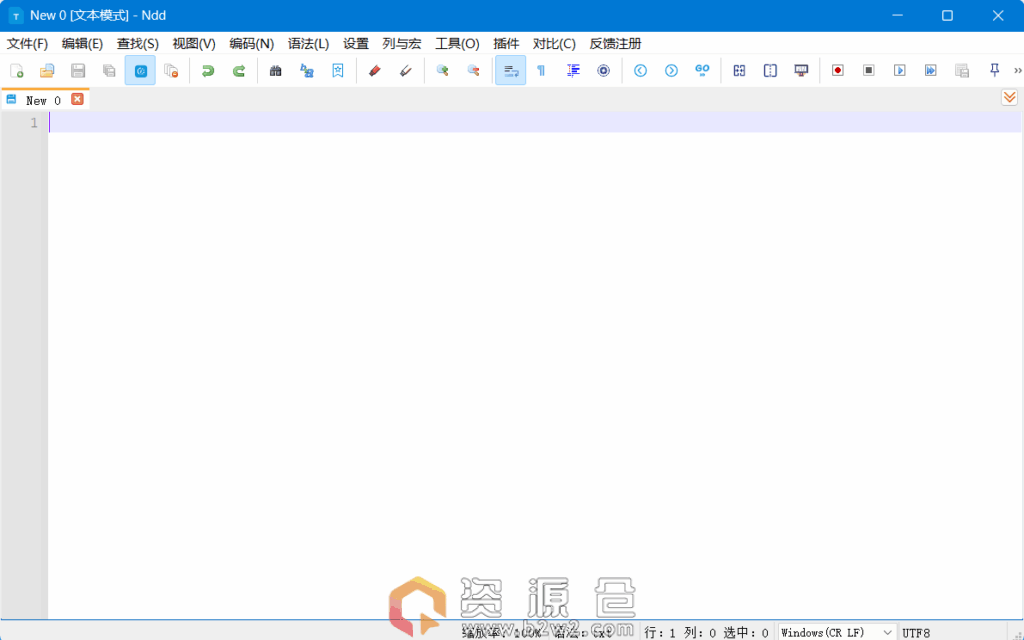This screenshot has width=1024, height=640.
Task: Click the Start Macro Recording icon
Action: click(x=838, y=71)
